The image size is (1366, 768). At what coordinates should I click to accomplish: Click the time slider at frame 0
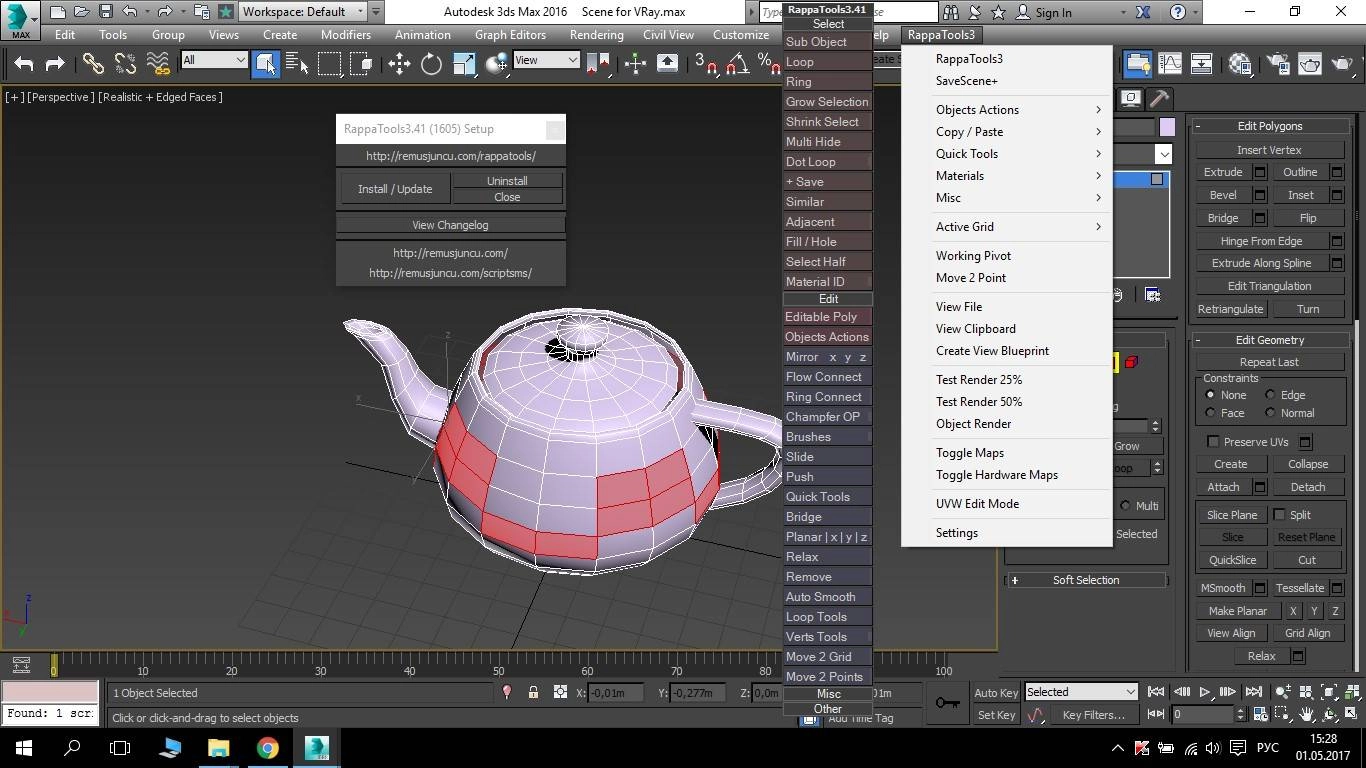point(54,664)
